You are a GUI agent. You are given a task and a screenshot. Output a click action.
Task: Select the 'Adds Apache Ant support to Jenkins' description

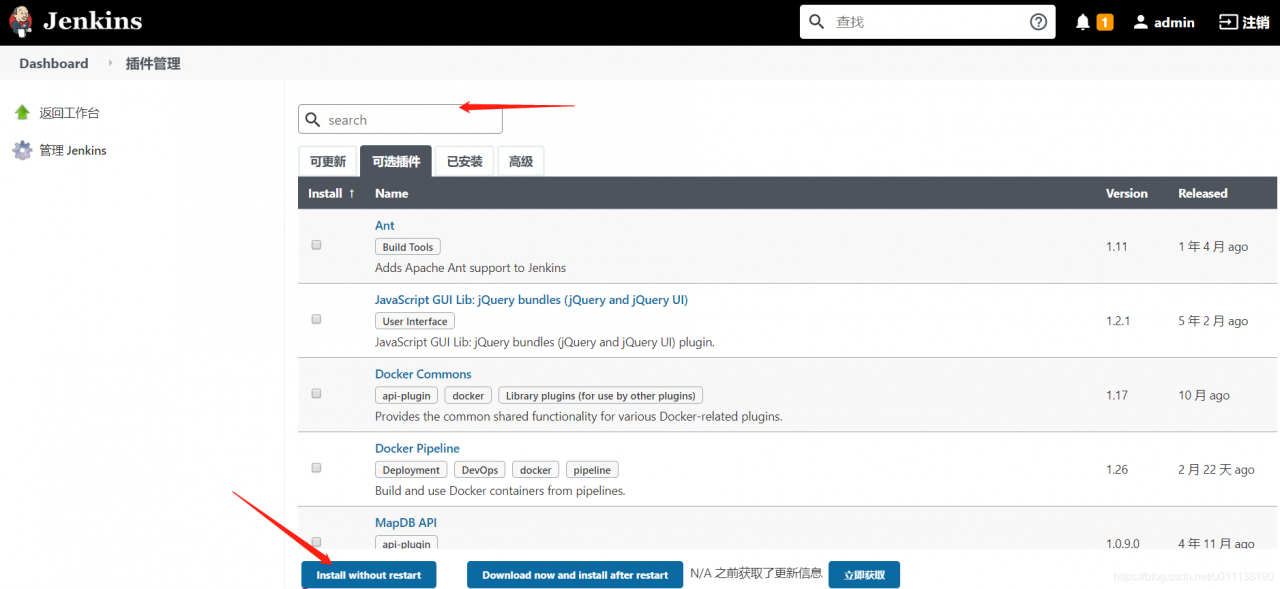(471, 268)
